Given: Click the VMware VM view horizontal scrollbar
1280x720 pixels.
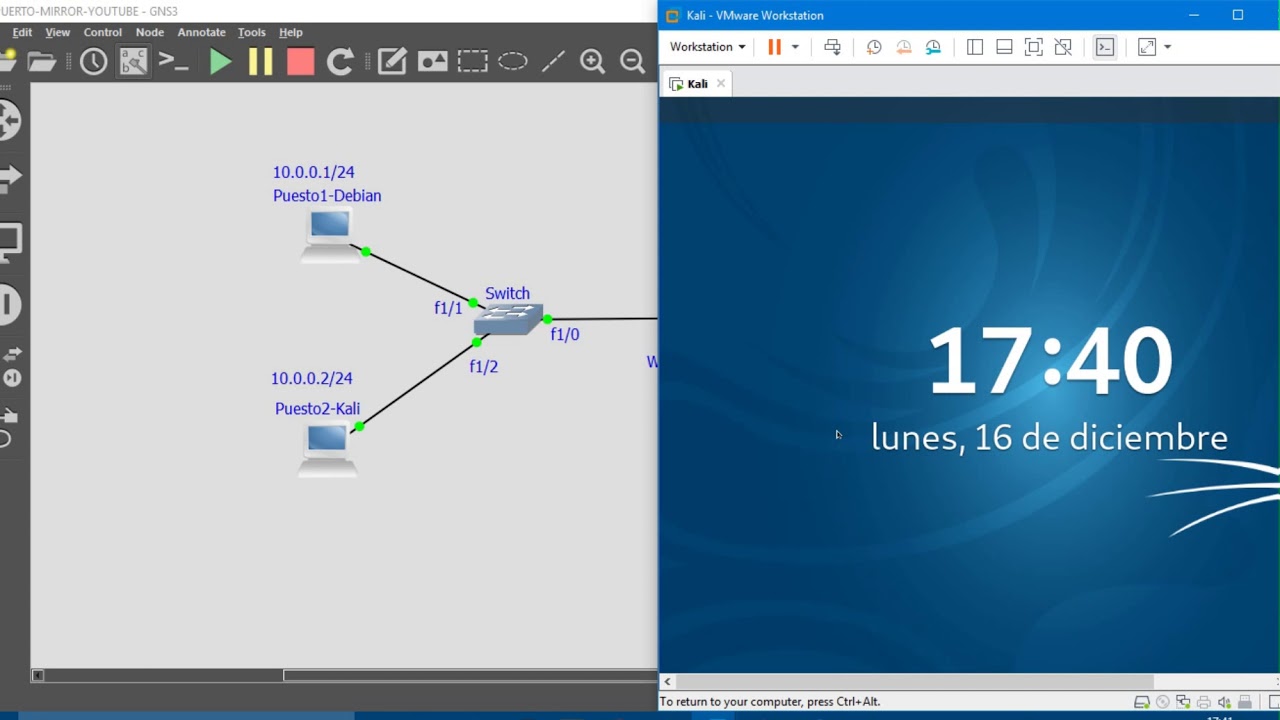Looking at the screenshot, I should (915, 682).
